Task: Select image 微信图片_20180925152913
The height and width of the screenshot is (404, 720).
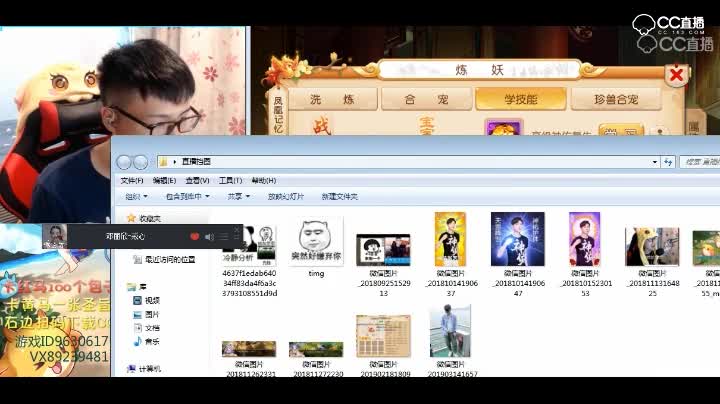Action: click(x=383, y=250)
